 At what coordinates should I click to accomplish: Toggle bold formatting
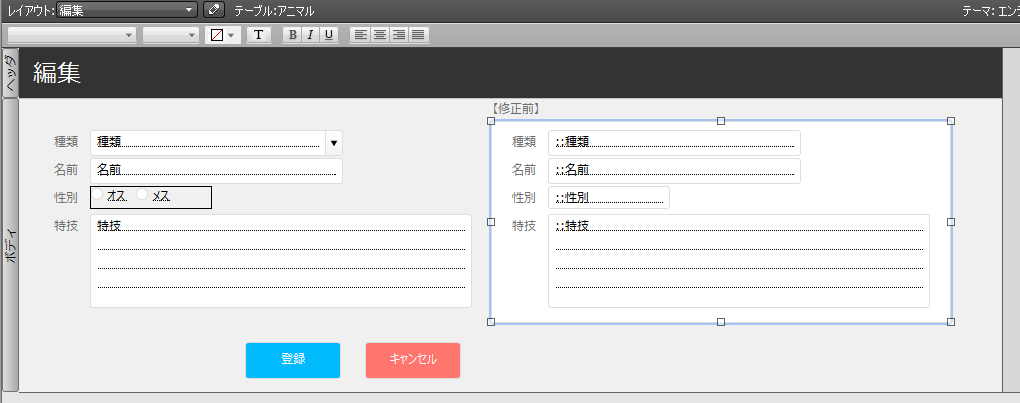click(x=292, y=35)
